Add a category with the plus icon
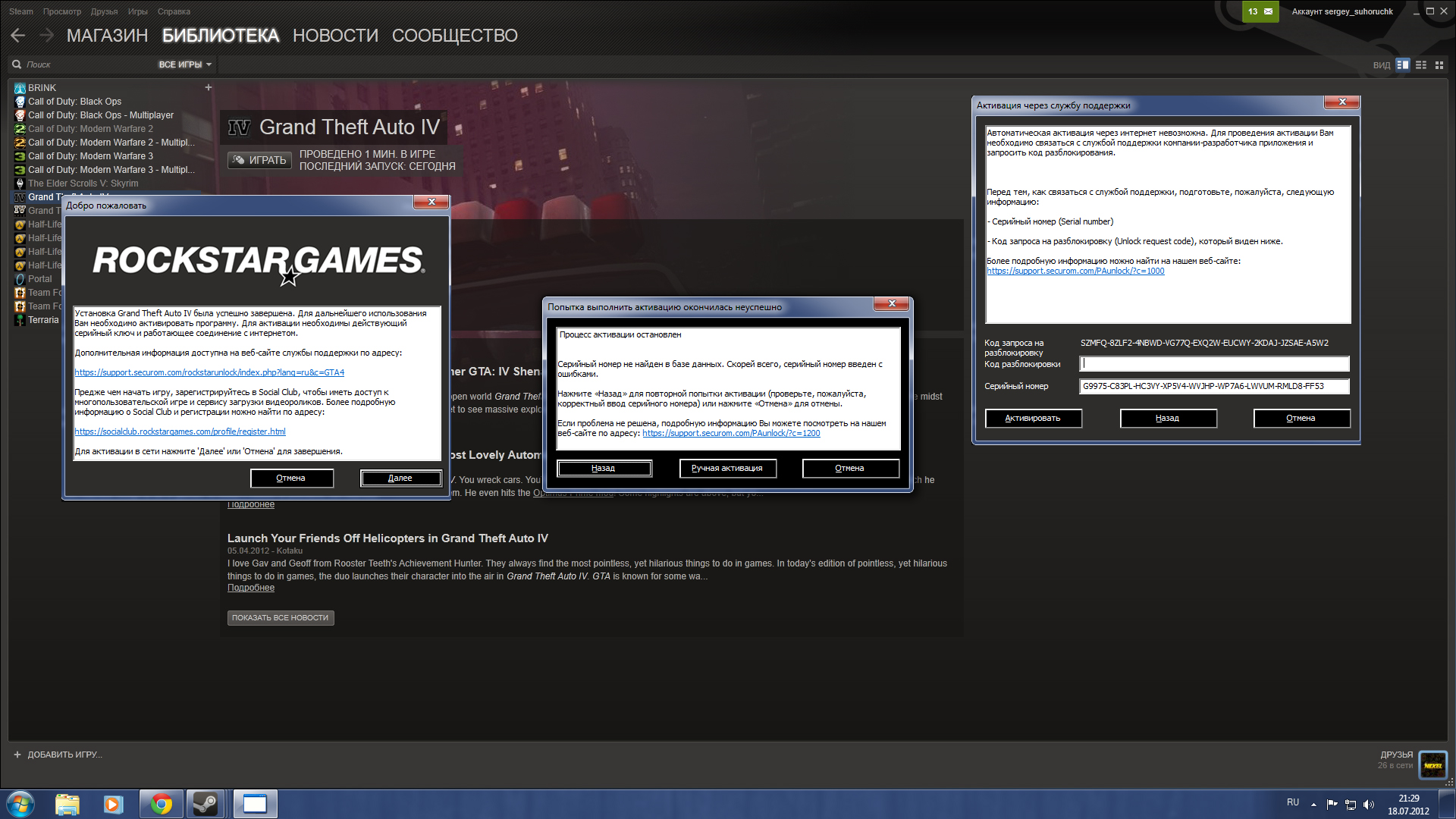This screenshot has width=1456, height=819. point(209,88)
